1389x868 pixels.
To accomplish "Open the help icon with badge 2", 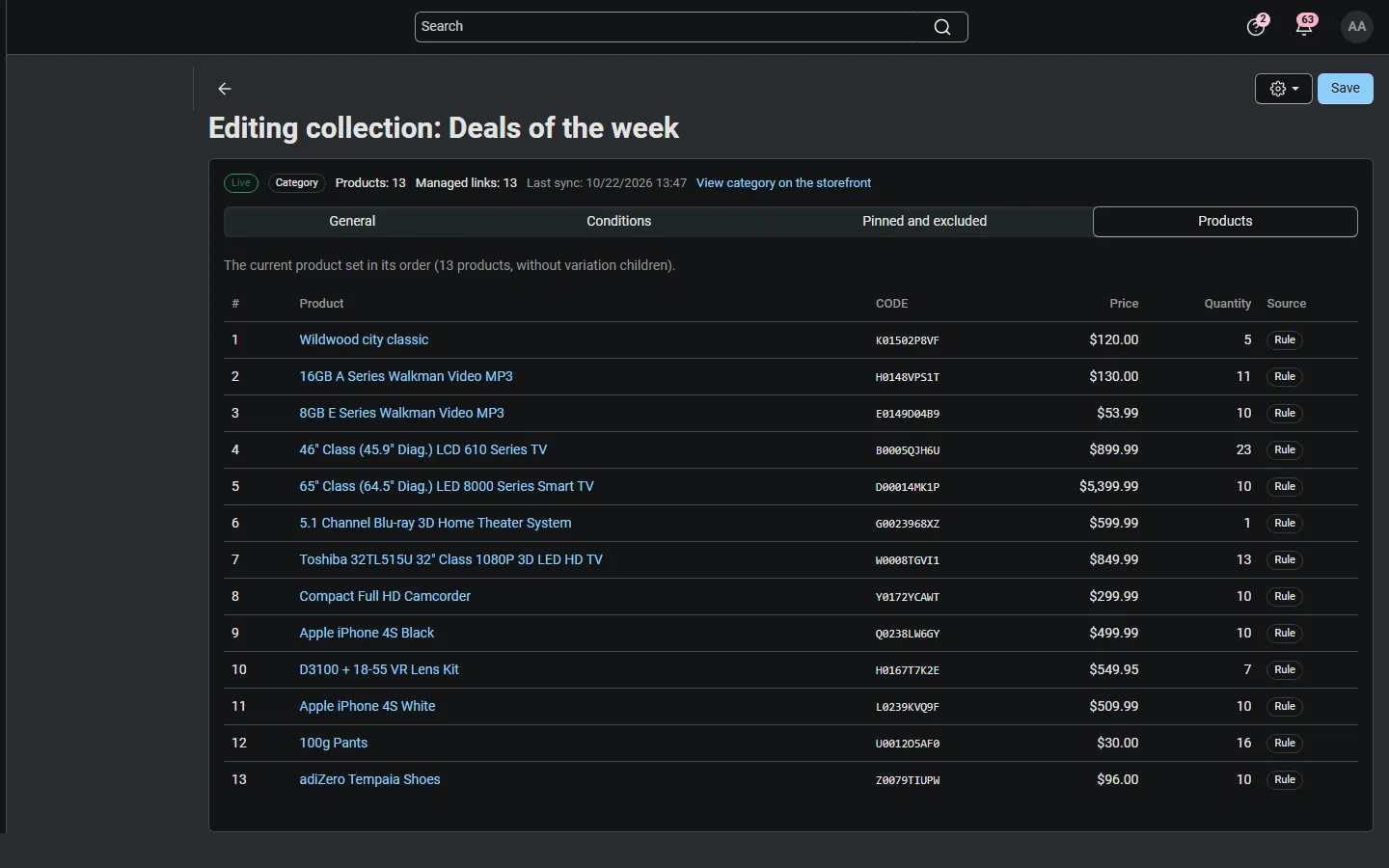I will click(1256, 27).
